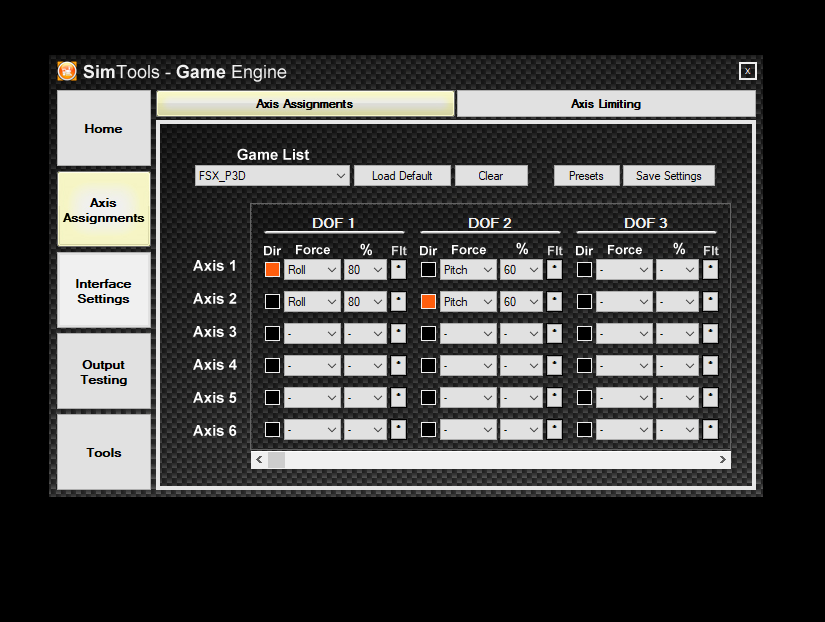Open Output Testing section
Image resolution: width=825 pixels, height=622 pixels.
click(104, 372)
